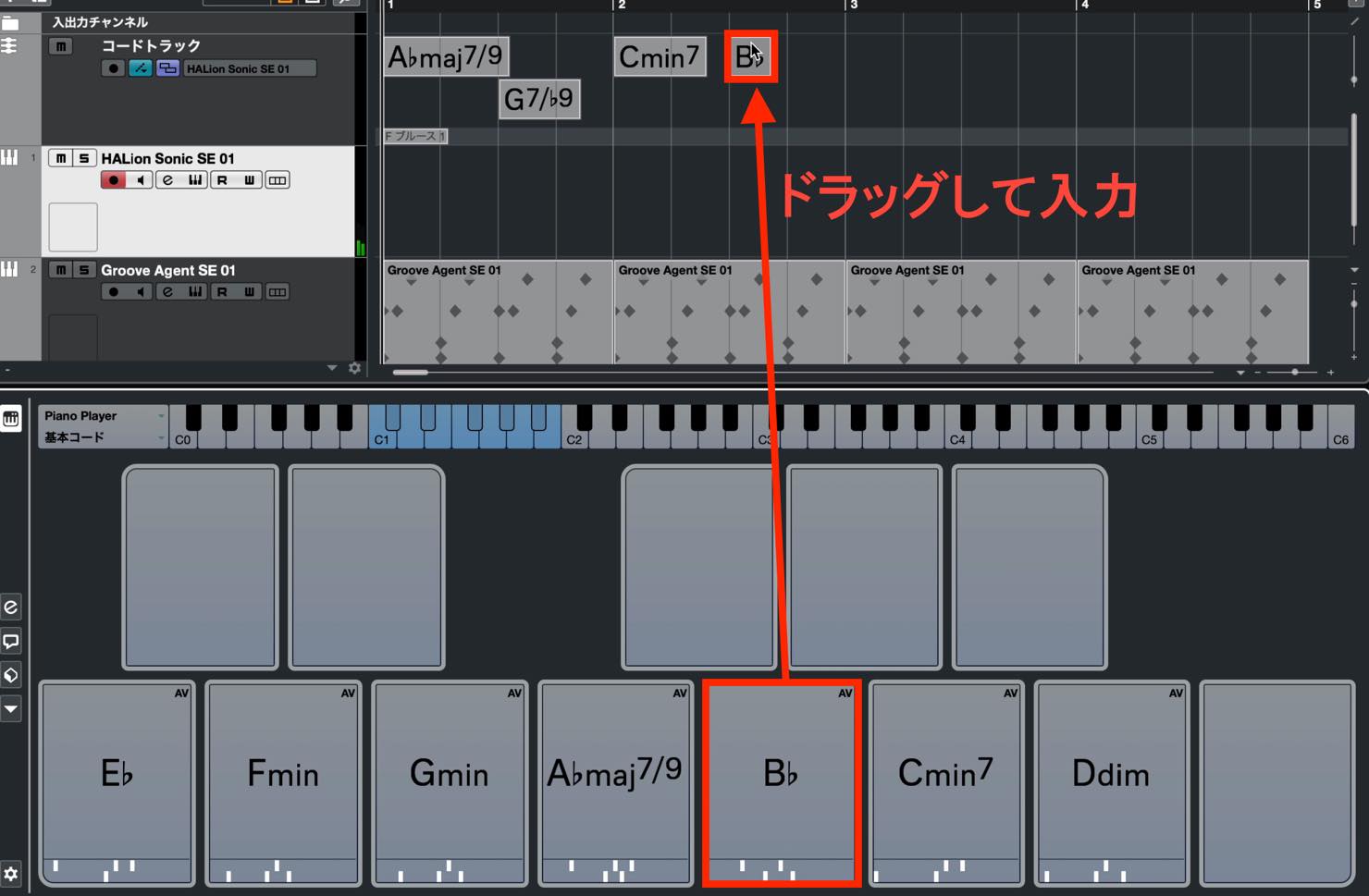Mute the Groove Agent SE 01 track

pos(60,270)
